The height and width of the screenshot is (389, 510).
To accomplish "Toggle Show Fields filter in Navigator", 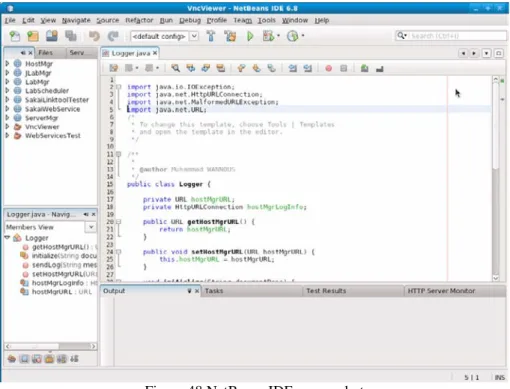I will pyautogui.click(x=24, y=359).
